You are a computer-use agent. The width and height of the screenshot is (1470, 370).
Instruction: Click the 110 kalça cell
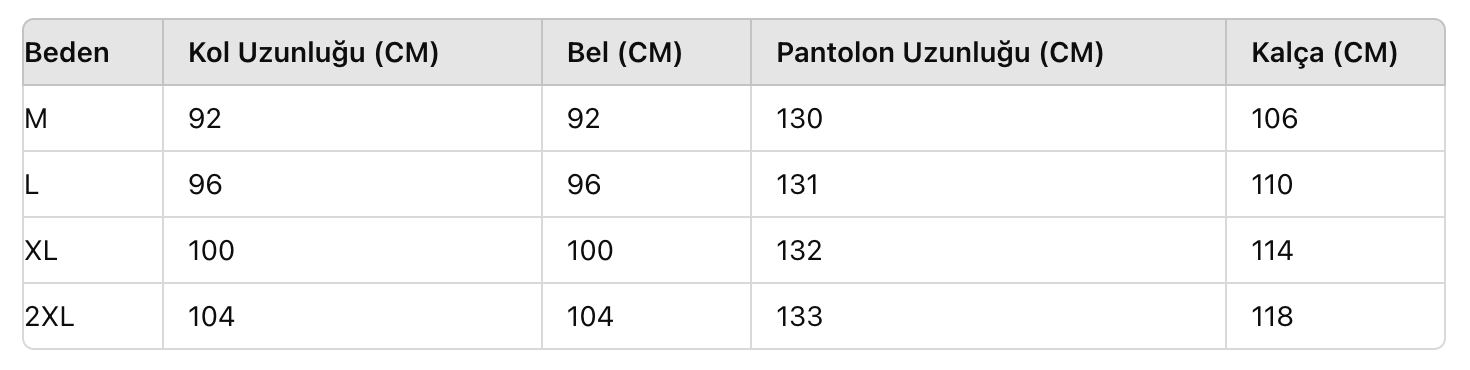(x=1272, y=185)
